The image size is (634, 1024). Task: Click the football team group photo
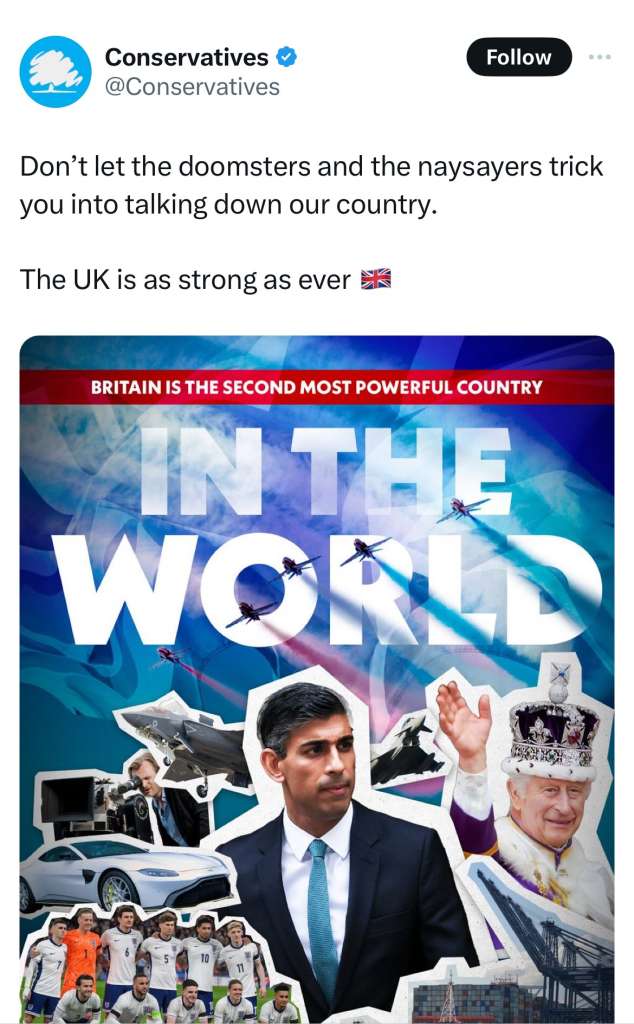[x=150, y=965]
